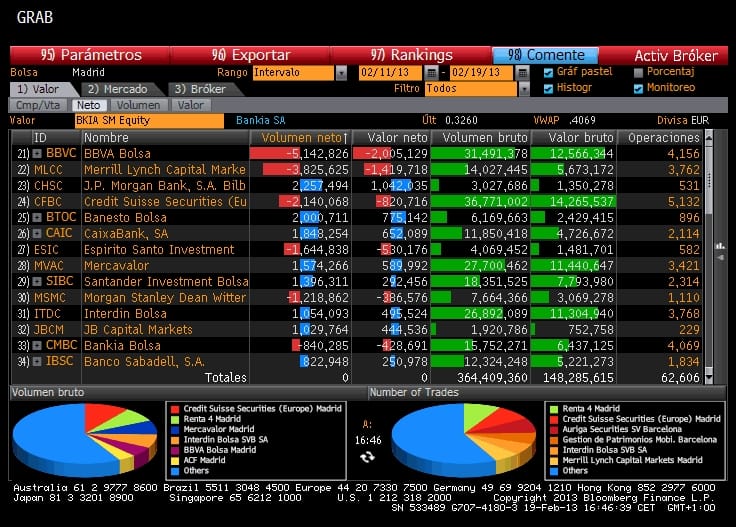This screenshot has height=527, width=736.
Task: Click the BKIA SM Equity input field
Action: [149, 121]
